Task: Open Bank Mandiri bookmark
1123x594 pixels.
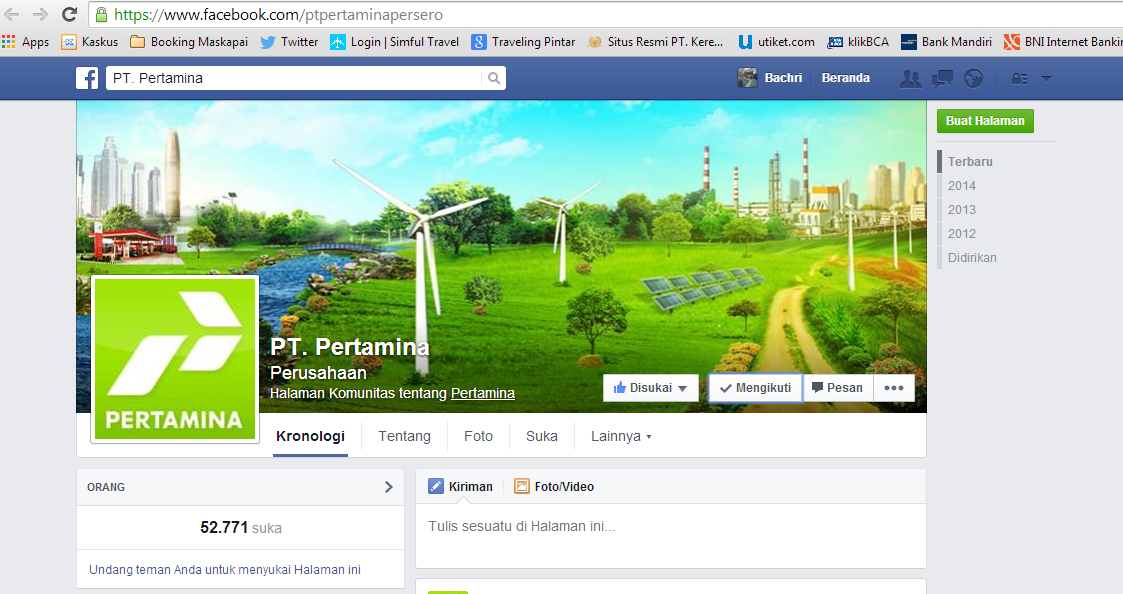Action: tap(947, 42)
